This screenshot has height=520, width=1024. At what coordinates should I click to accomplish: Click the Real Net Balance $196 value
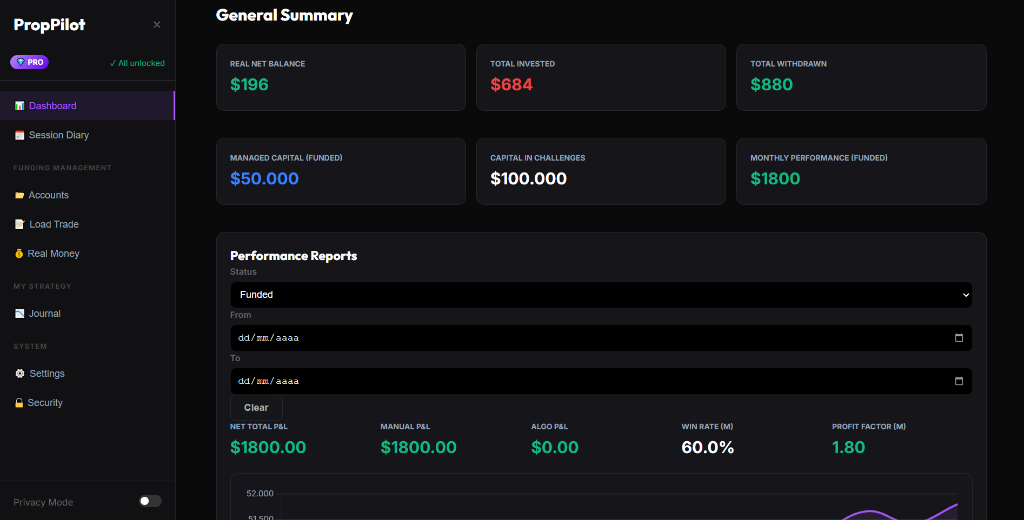(x=249, y=84)
